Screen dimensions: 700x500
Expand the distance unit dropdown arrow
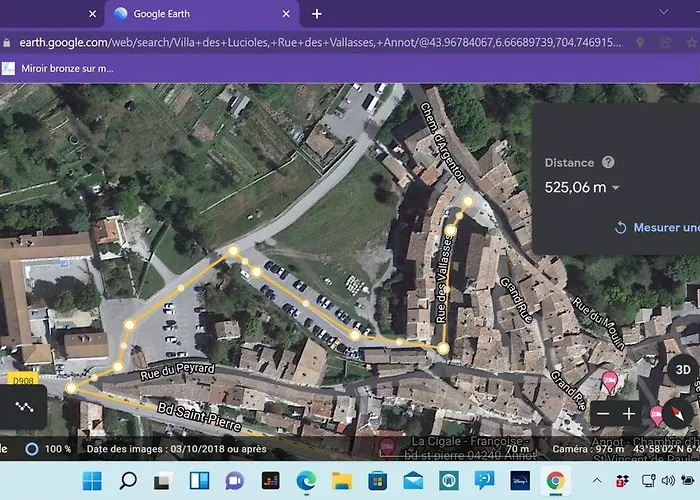[615, 187]
